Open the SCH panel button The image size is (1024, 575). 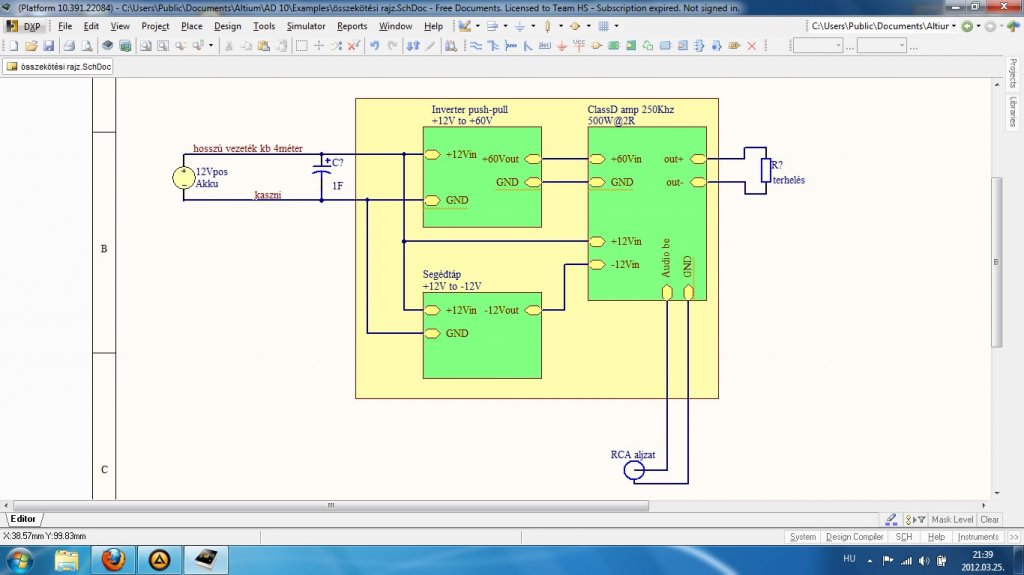(x=904, y=536)
